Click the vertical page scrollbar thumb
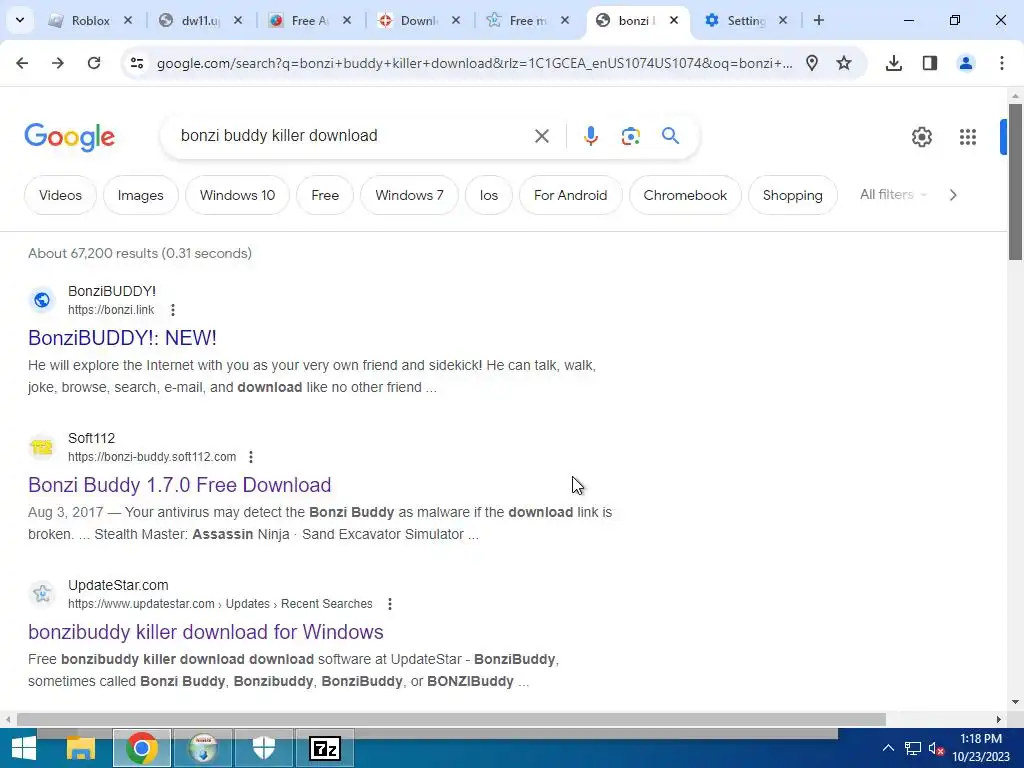Viewport: 1024px width, 768px height. point(1015,181)
